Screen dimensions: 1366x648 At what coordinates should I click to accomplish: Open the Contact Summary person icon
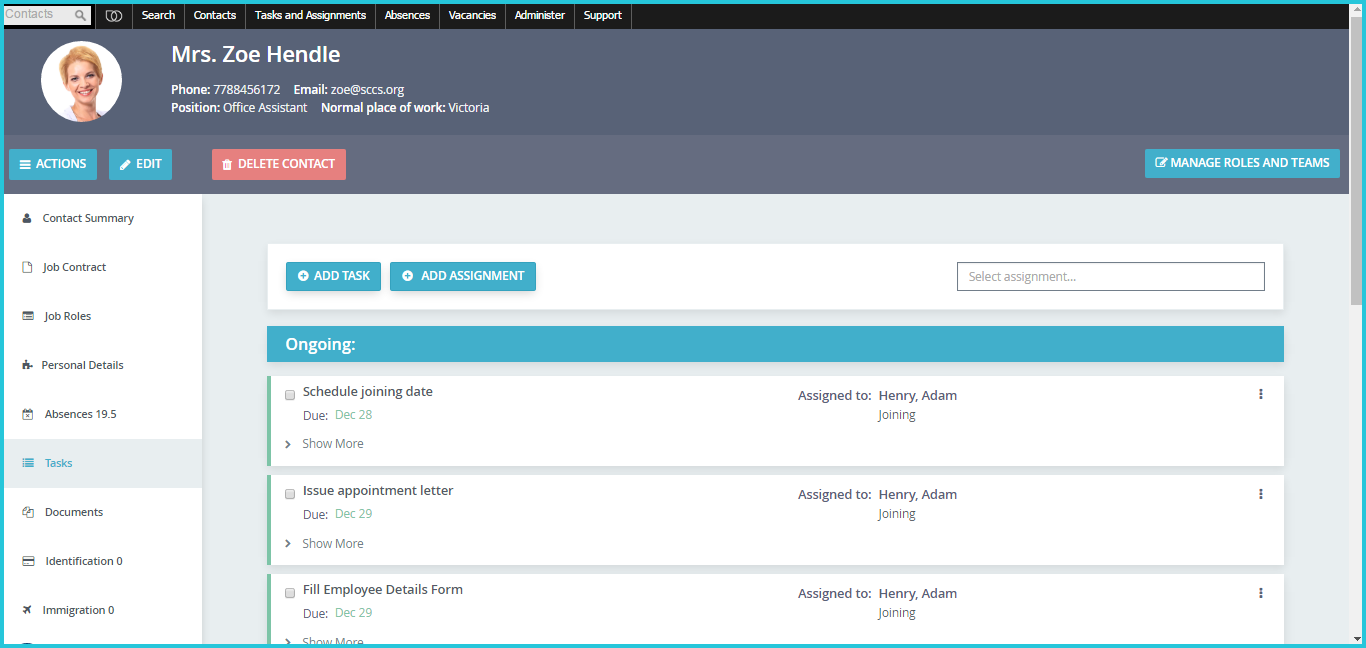pyautogui.click(x=27, y=218)
